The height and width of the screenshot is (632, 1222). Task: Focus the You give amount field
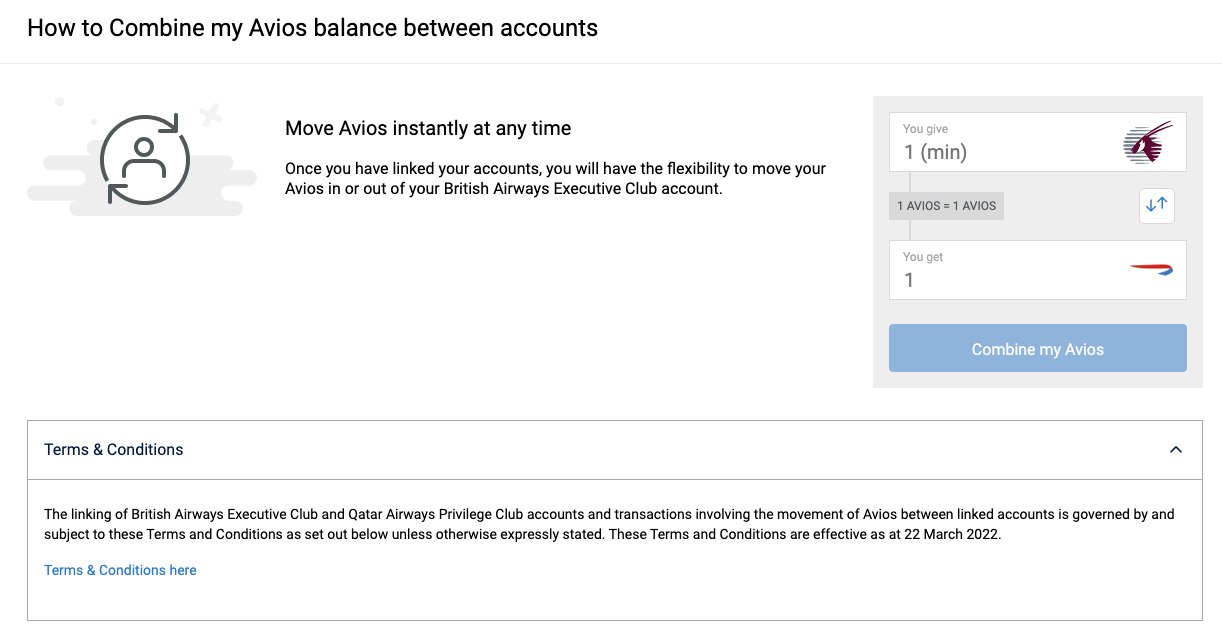tap(1038, 142)
